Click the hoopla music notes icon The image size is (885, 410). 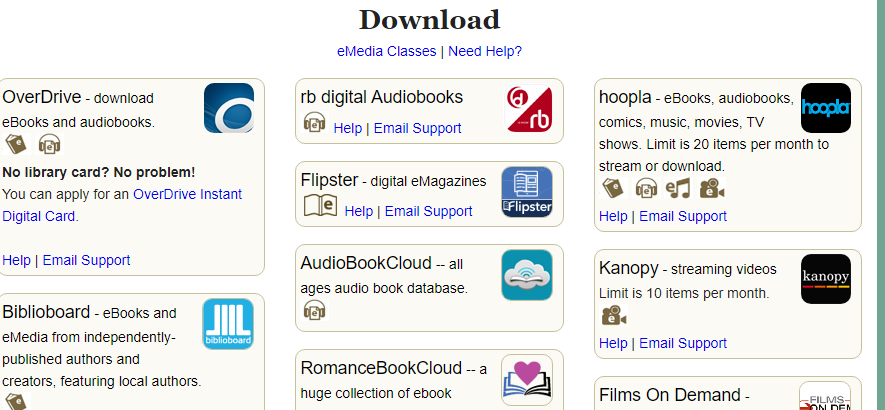[x=679, y=188]
